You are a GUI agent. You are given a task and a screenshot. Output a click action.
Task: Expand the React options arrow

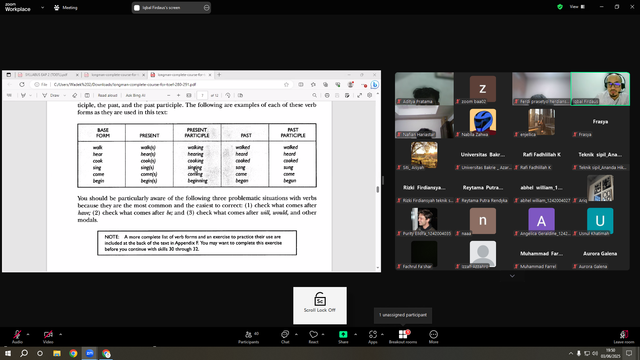[x=323, y=334]
